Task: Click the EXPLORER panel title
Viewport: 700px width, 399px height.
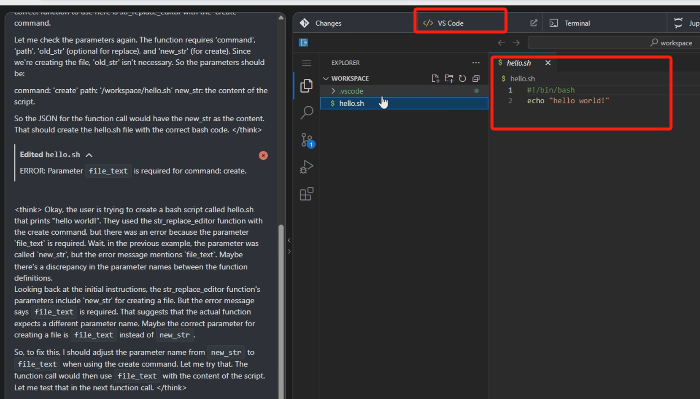Action: [345, 63]
